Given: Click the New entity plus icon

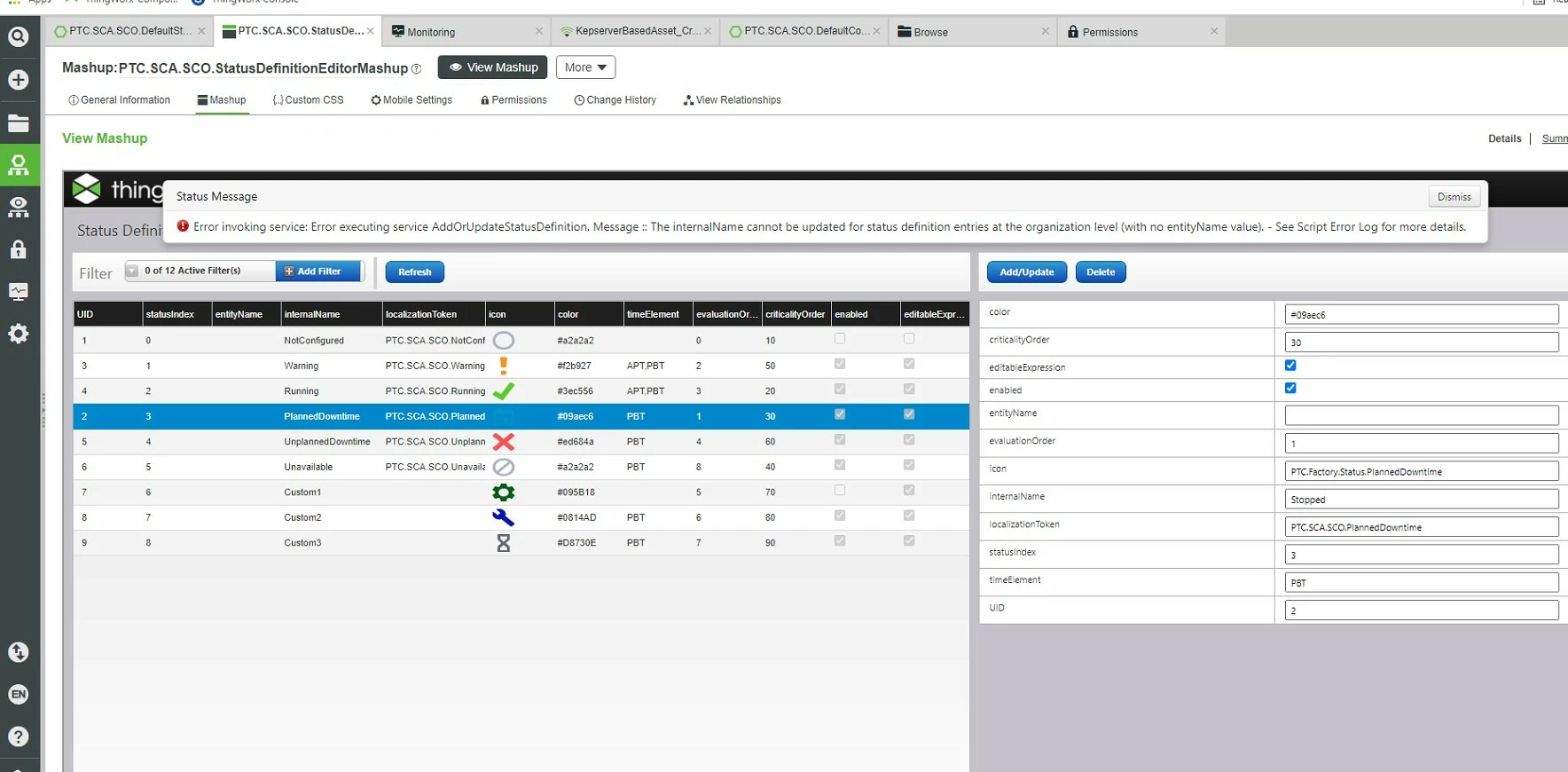Looking at the screenshot, I should (x=19, y=80).
